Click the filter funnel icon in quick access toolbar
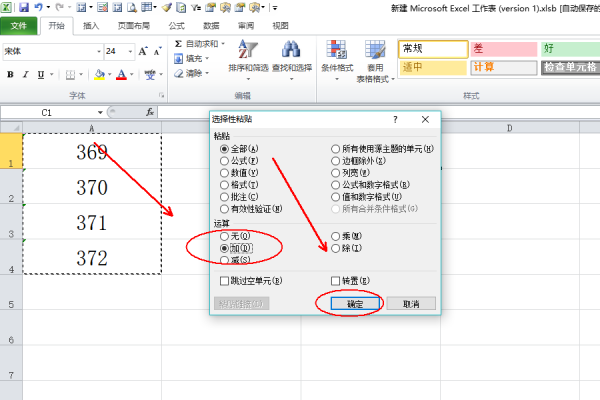 coord(196,7)
